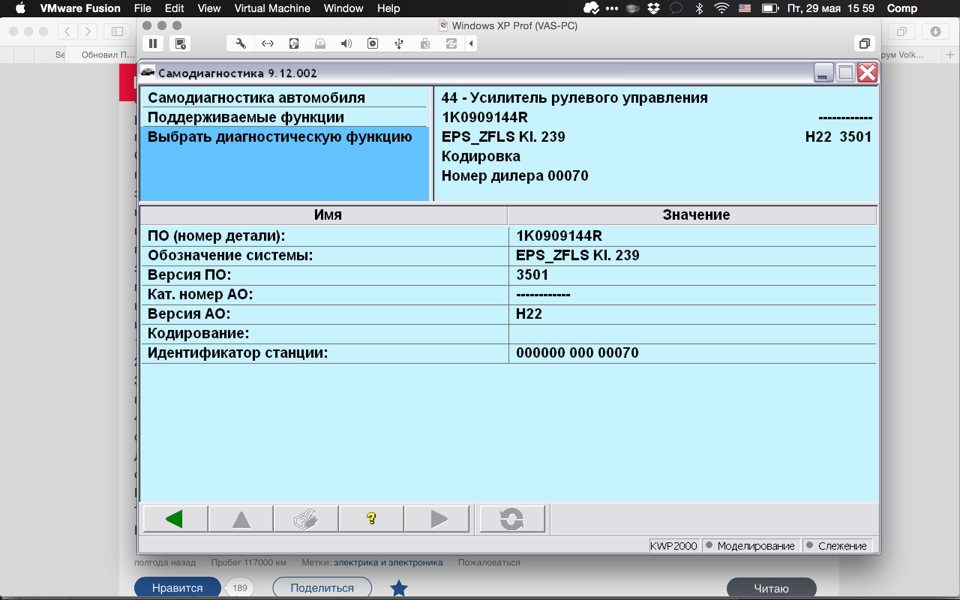Viewport: 960px width, 600px height.
Task: Toggle the 'Слежение' status indicator
Action: click(836, 546)
